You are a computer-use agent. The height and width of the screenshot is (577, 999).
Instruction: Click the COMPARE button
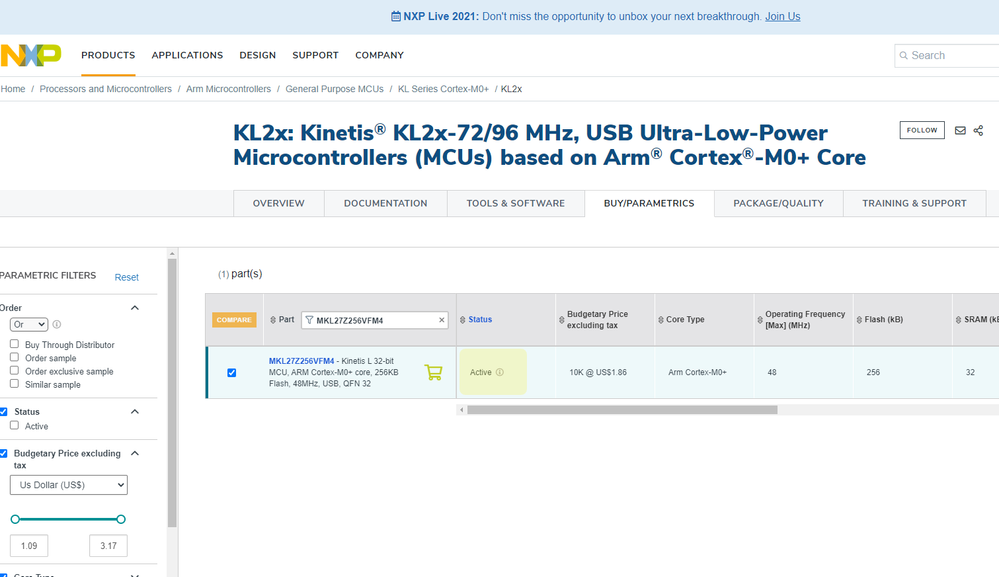pos(234,320)
